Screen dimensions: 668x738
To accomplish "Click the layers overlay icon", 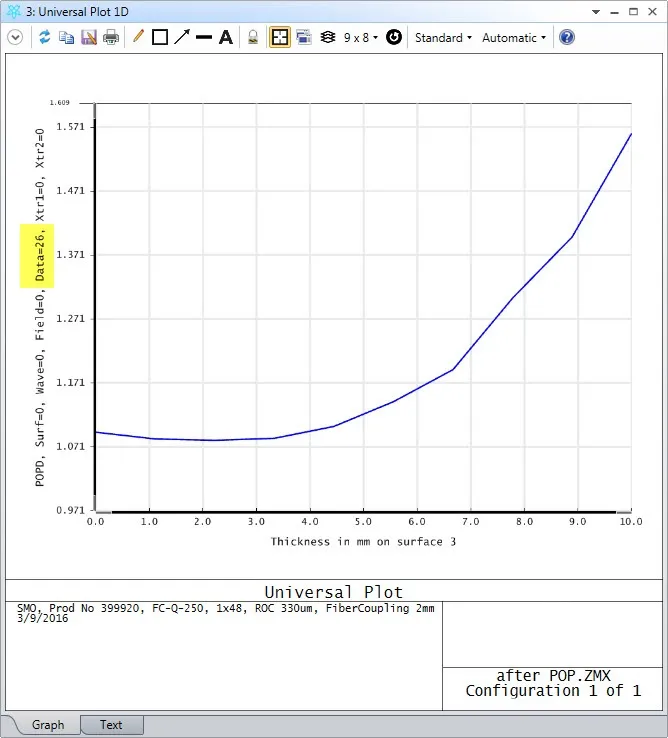I will click(x=327, y=37).
